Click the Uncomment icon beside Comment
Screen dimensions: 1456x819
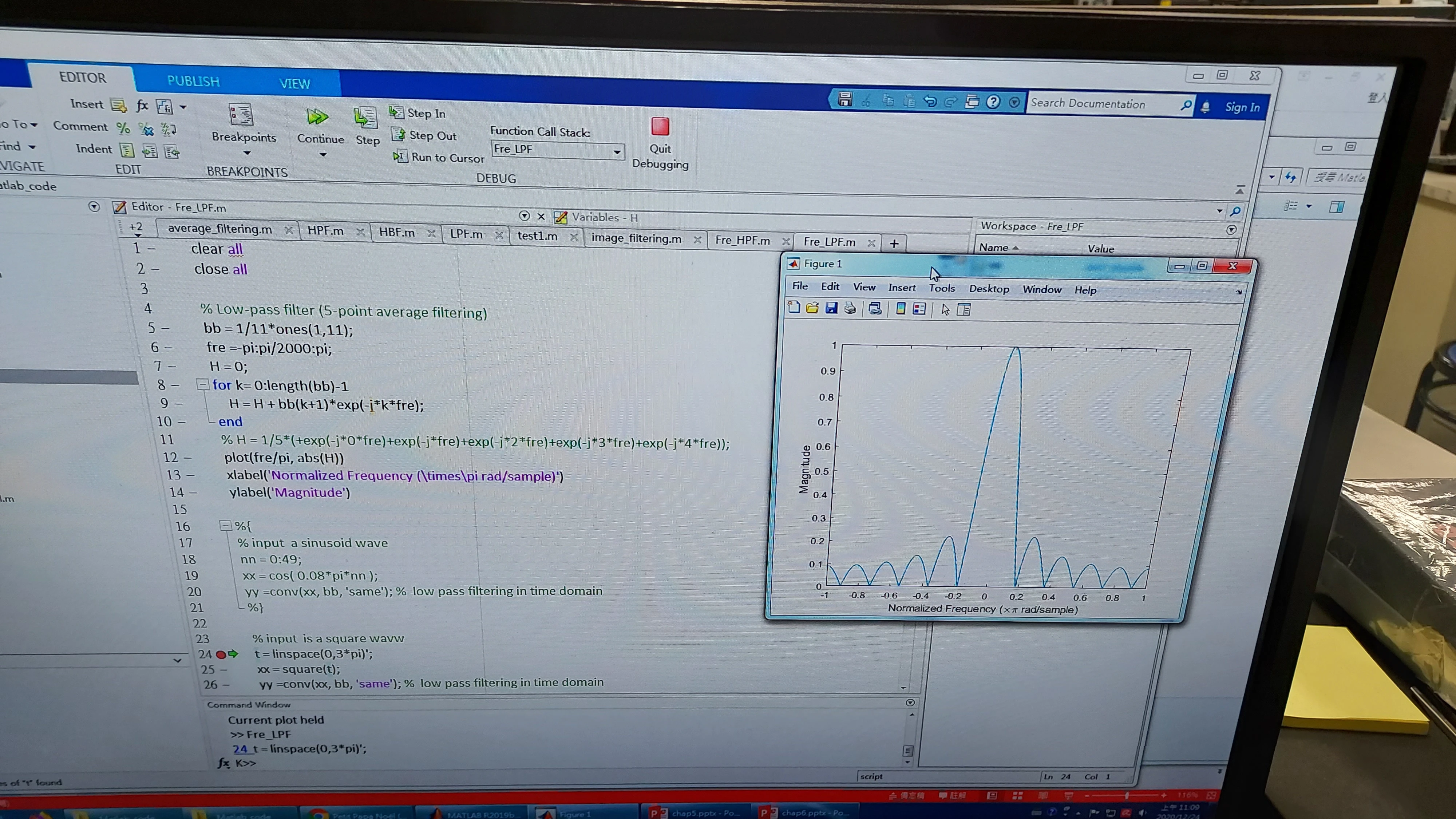pos(146,130)
